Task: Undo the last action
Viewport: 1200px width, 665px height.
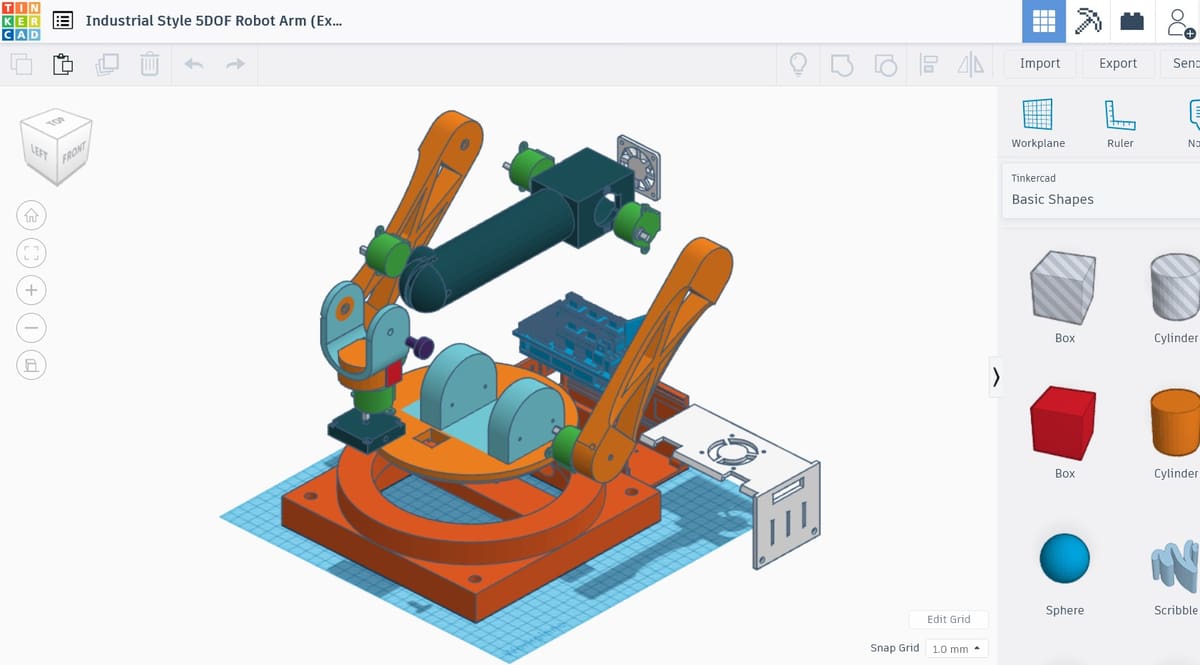Action: click(x=193, y=65)
